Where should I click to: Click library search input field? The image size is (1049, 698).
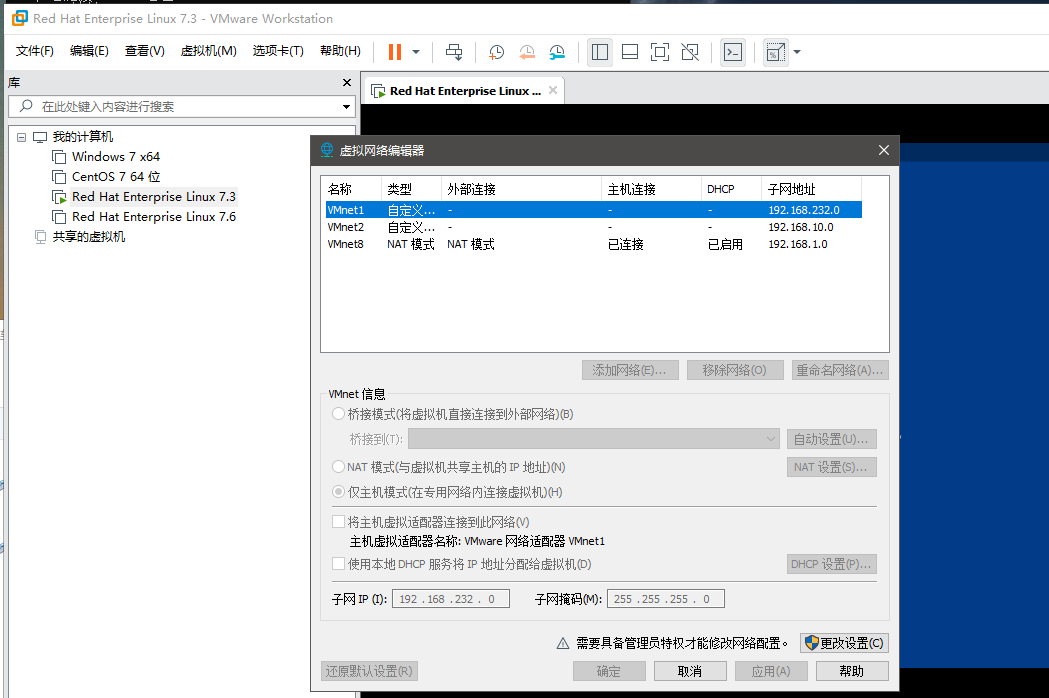click(x=181, y=106)
